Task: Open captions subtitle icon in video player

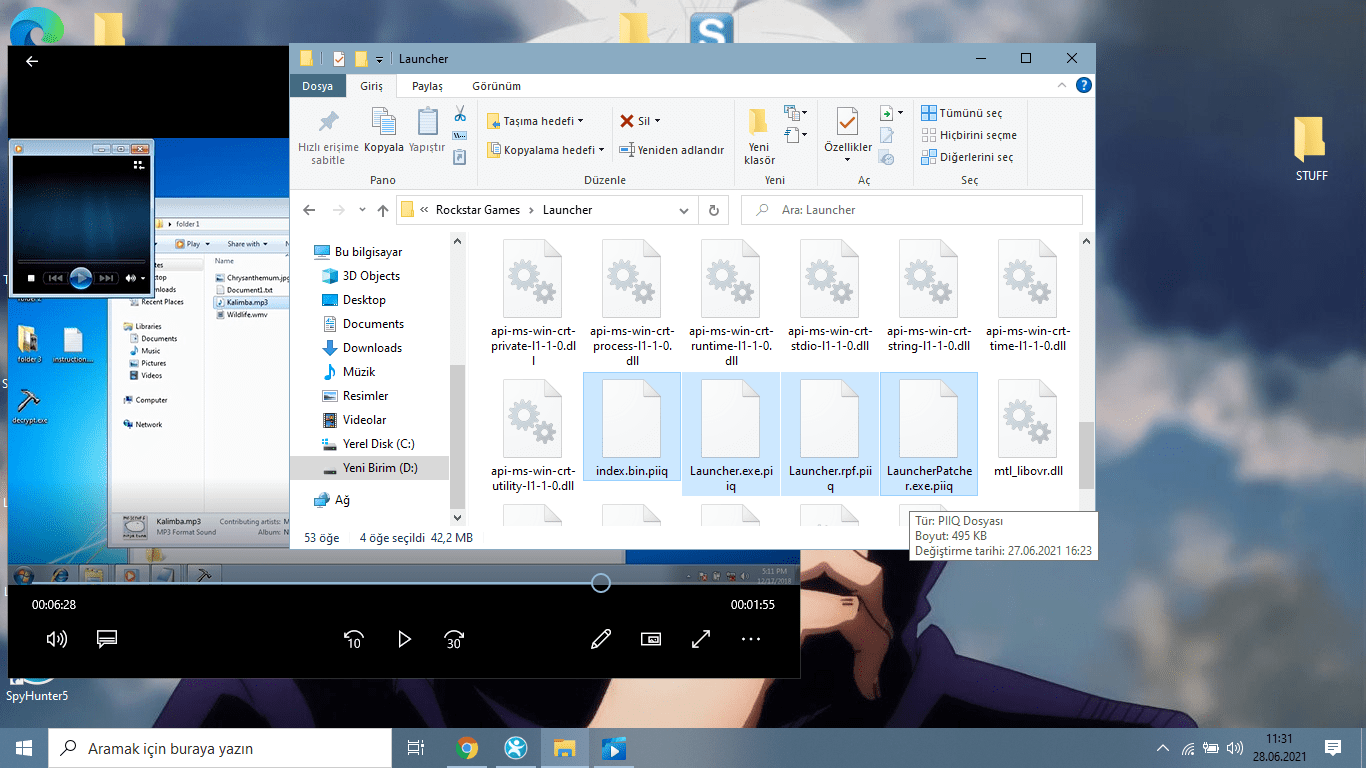Action: tap(108, 639)
